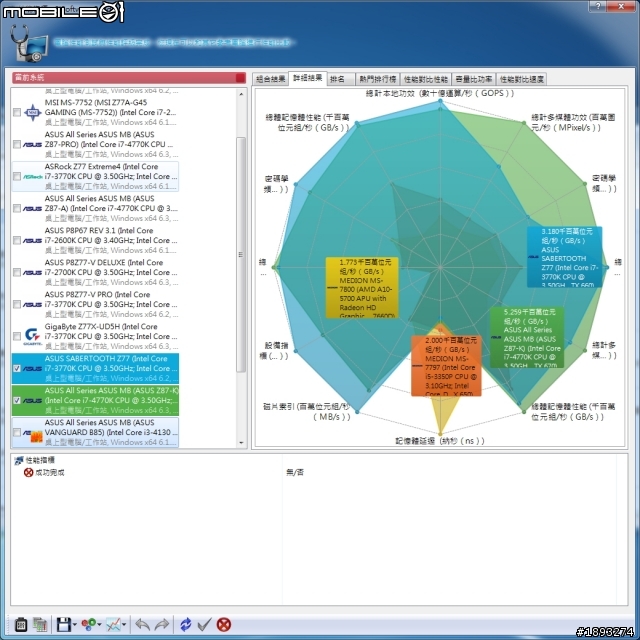Click the system list scroll down arrow
The width and height of the screenshot is (640, 640).
click(241, 442)
